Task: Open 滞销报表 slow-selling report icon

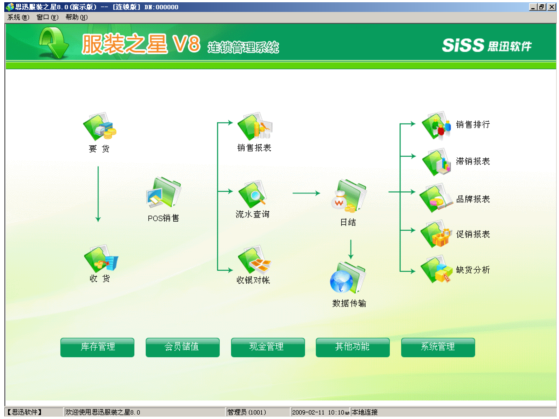Action: [x=437, y=162]
